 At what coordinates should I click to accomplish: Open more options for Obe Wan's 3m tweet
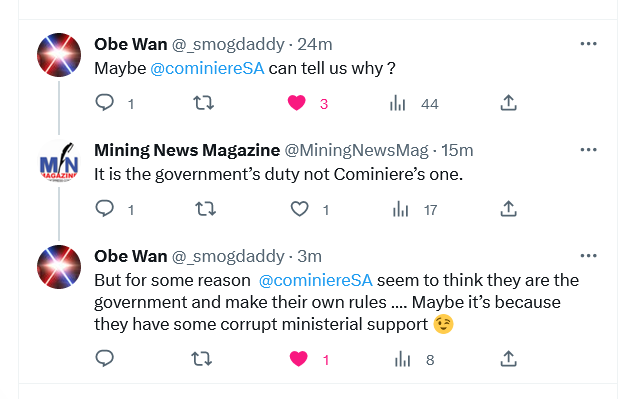[x=588, y=256]
